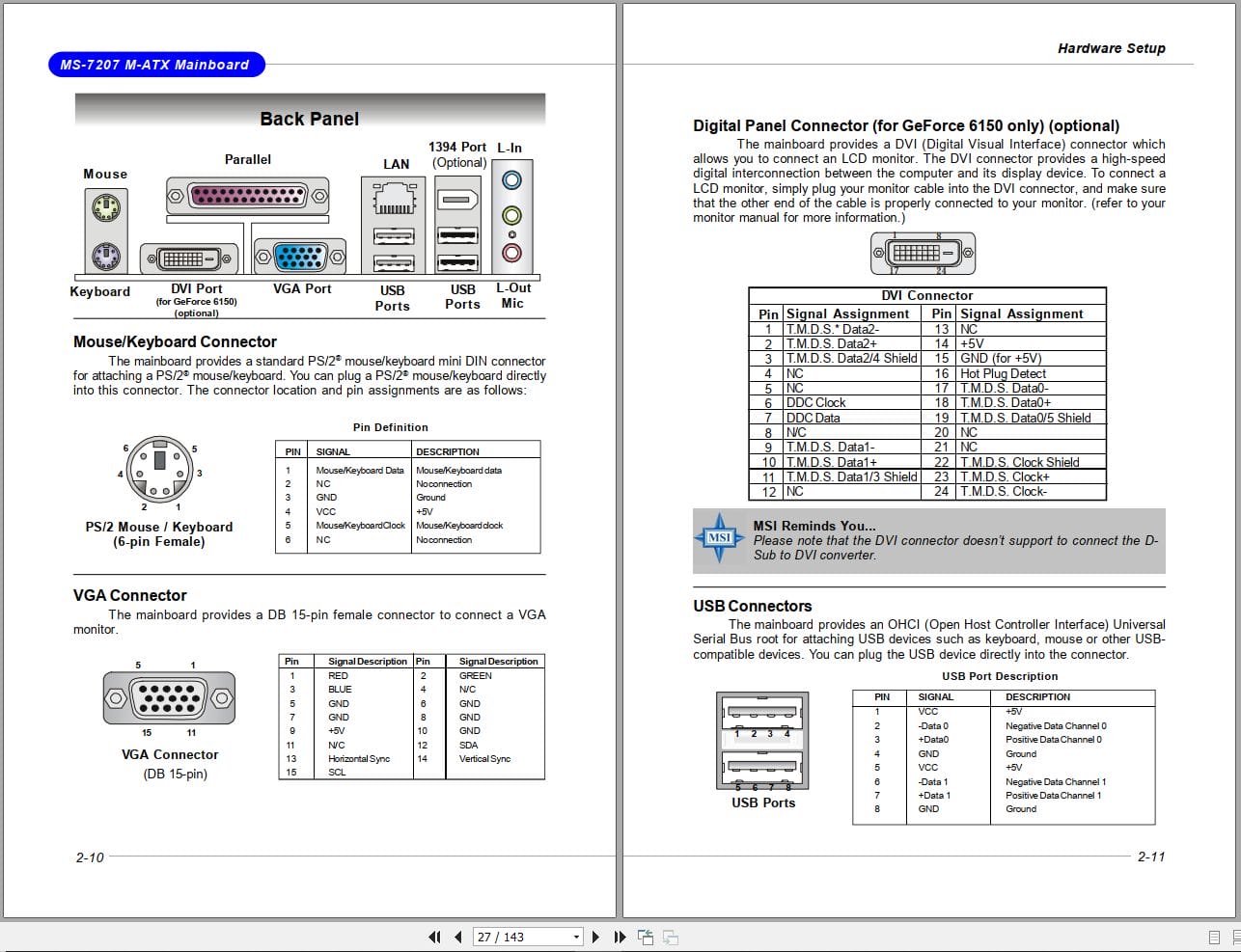This screenshot has width=1241, height=952.
Task: Click the 6-pin PS/2 connector pinout diagram
Action: (x=160, y=472)
